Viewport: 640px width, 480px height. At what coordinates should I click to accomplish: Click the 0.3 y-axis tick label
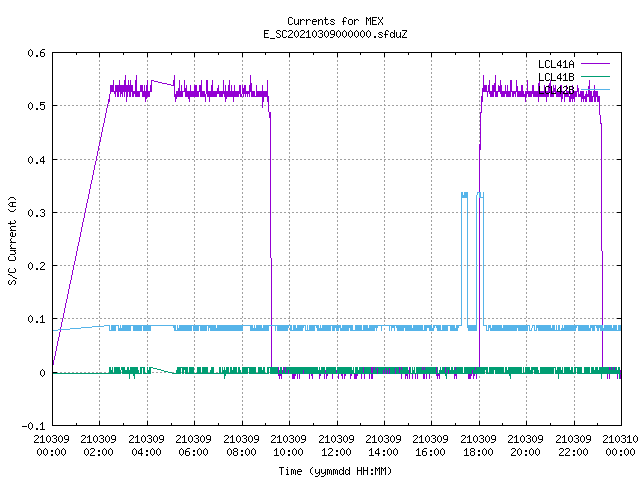[36, 213]
